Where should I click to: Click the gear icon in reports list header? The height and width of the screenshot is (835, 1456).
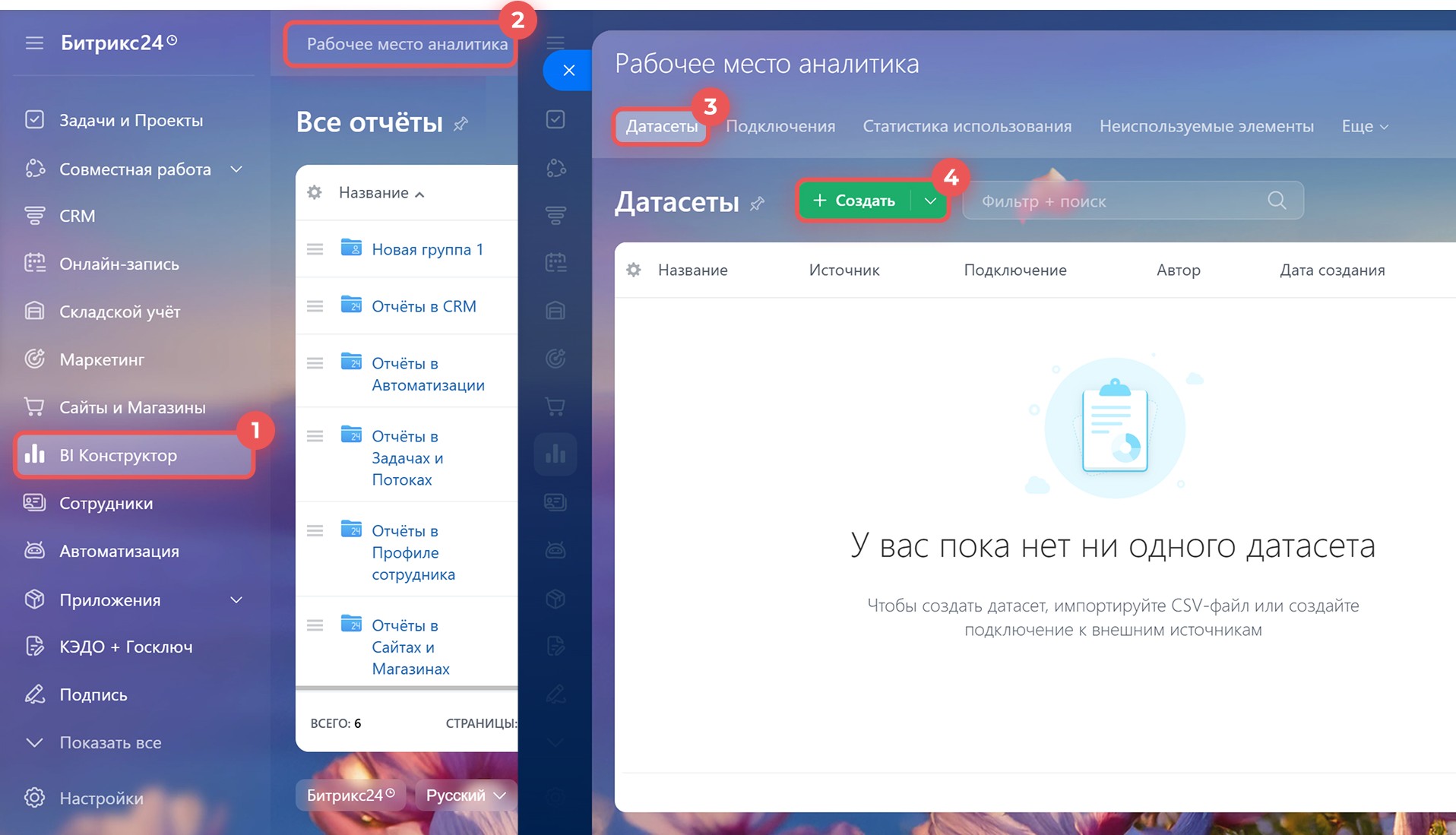315,193
